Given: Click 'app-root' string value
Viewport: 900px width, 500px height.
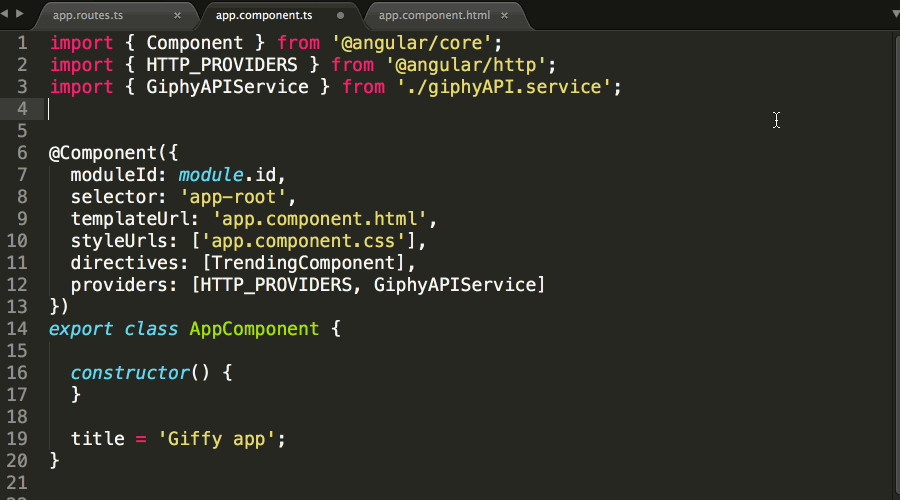Looking at the screenshot, I should click(x=232, y=197).
